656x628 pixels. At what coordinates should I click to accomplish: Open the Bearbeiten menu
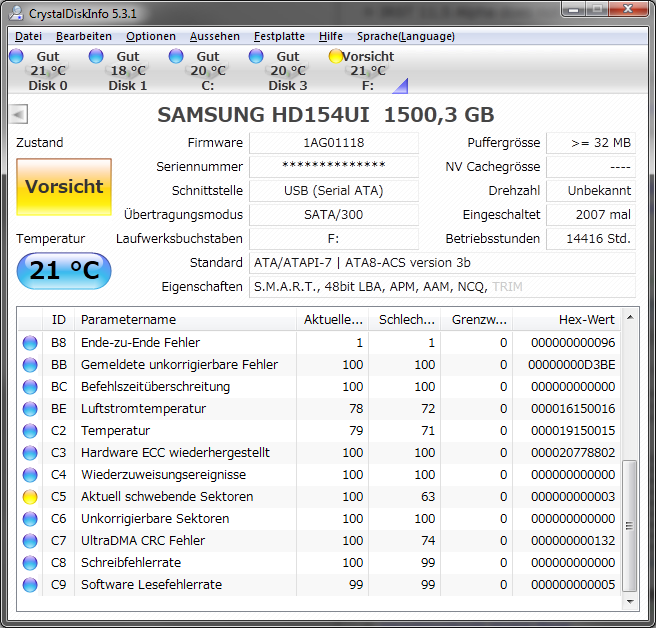(x=84, y=36)
